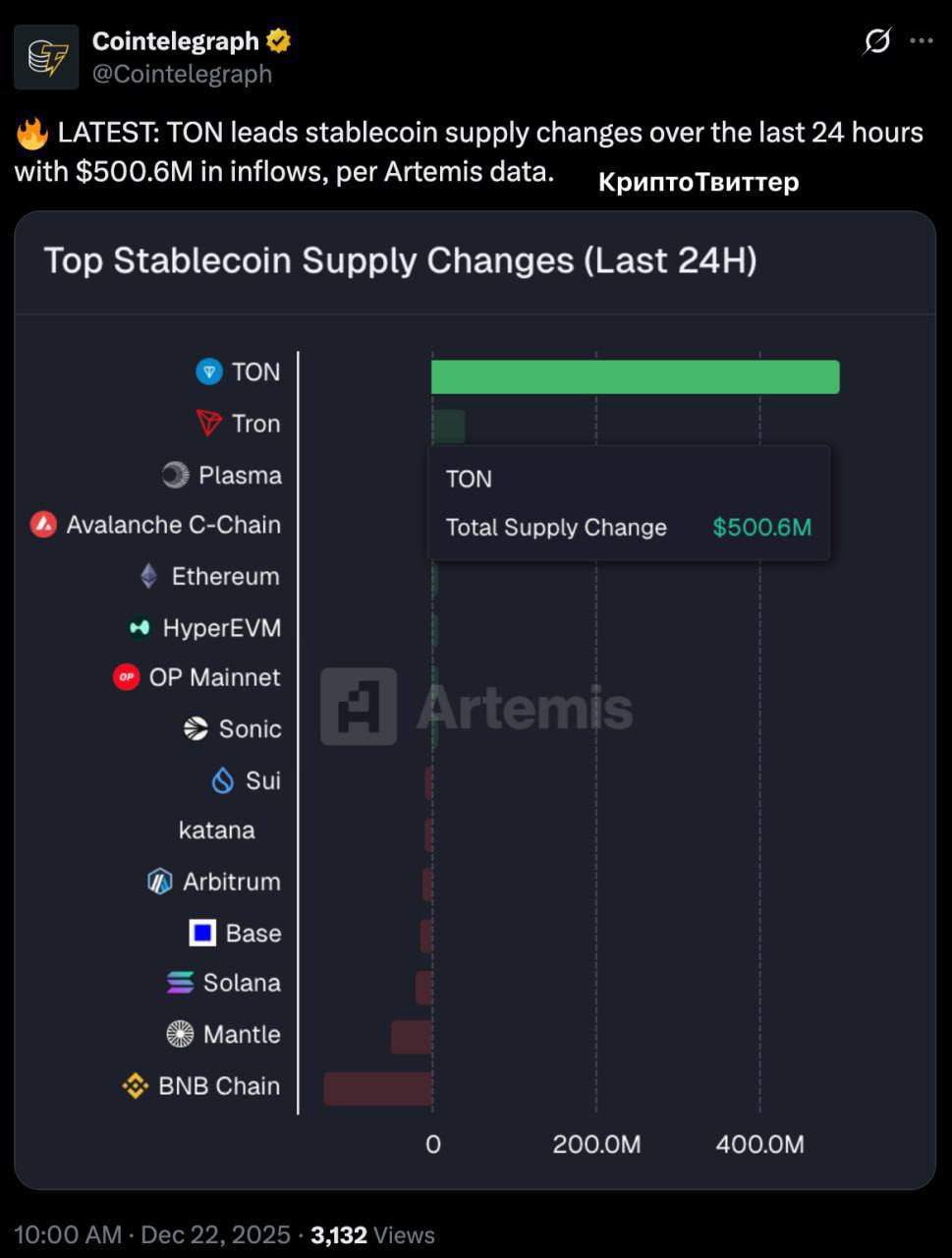Screen dimensions: 952x1258
Task: Click the Avalanche C-Chain logo icon
Action: 43,525
